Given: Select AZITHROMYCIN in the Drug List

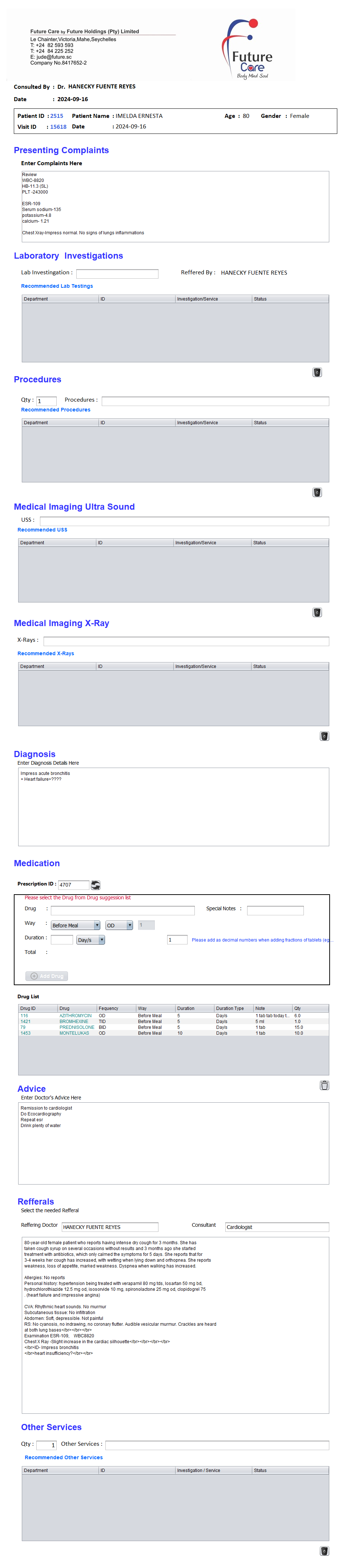Looking at the screenshot, I should click(75, 1016).
